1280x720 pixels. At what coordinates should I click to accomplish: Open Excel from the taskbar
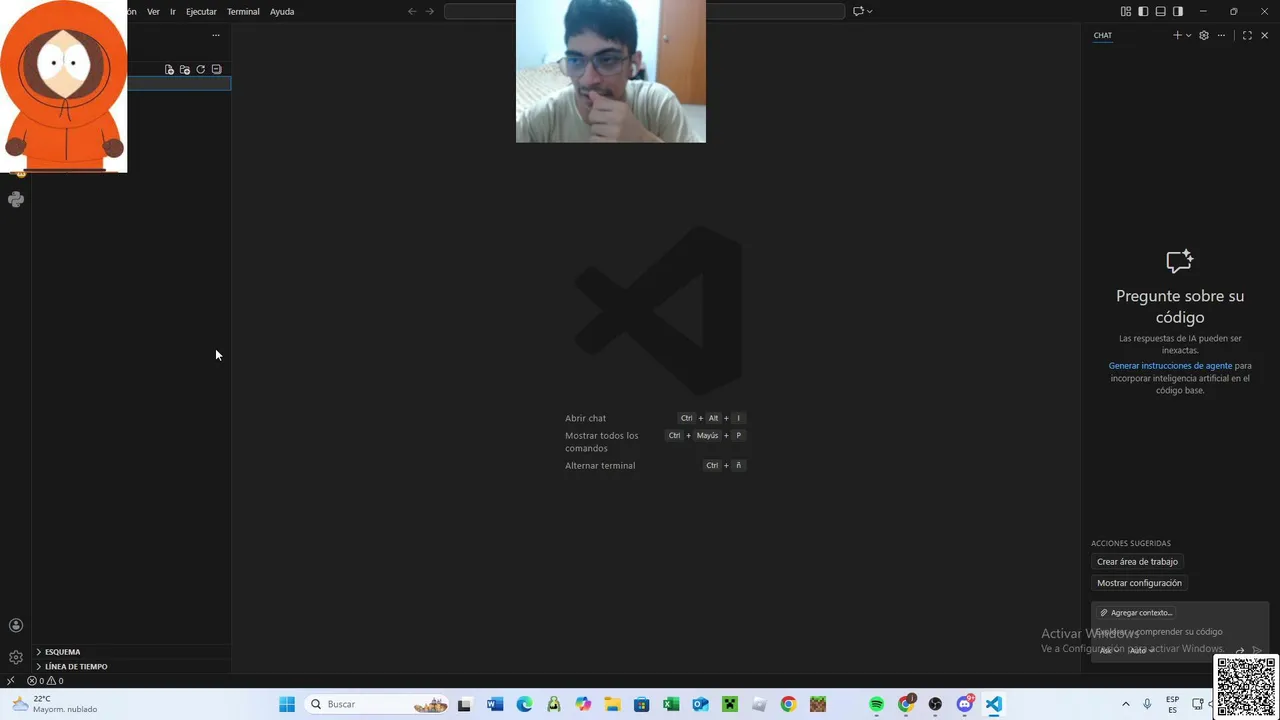(671, 704)
